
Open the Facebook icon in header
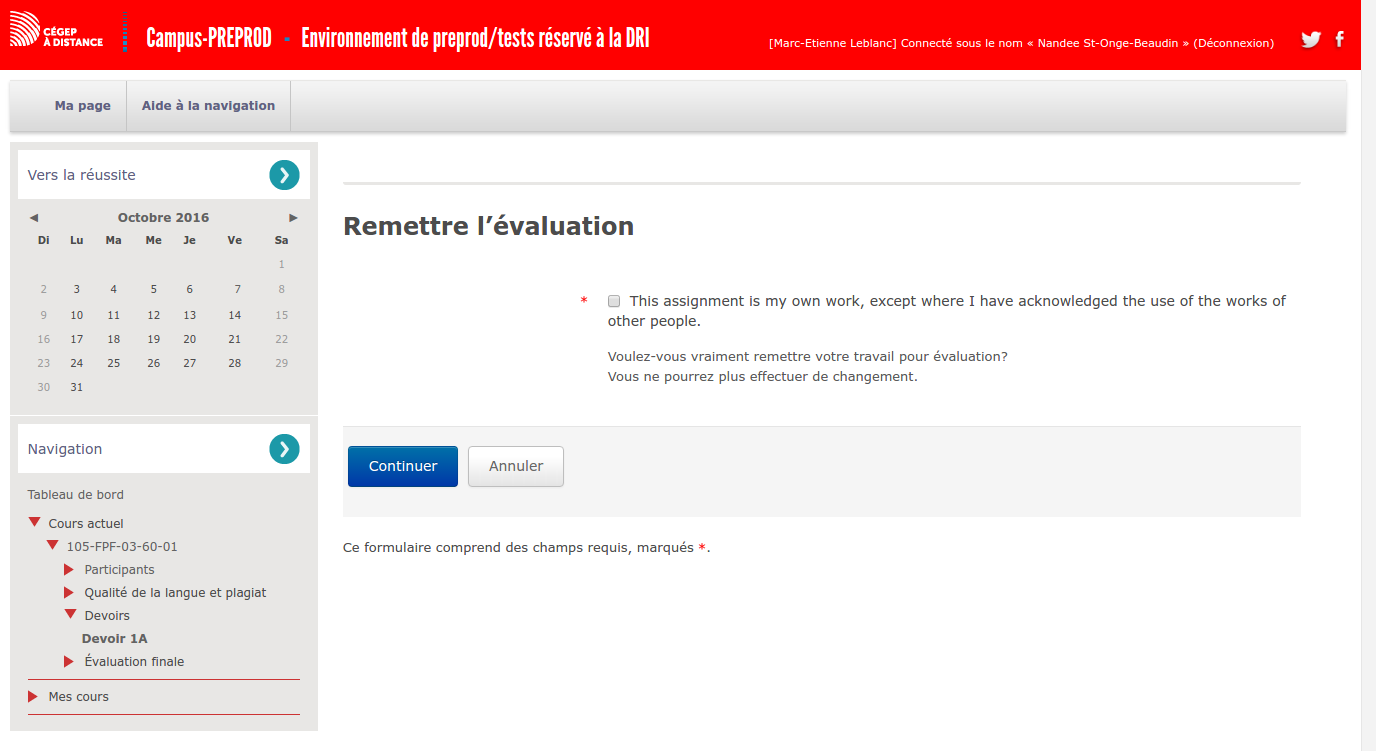click(1340, 40)
